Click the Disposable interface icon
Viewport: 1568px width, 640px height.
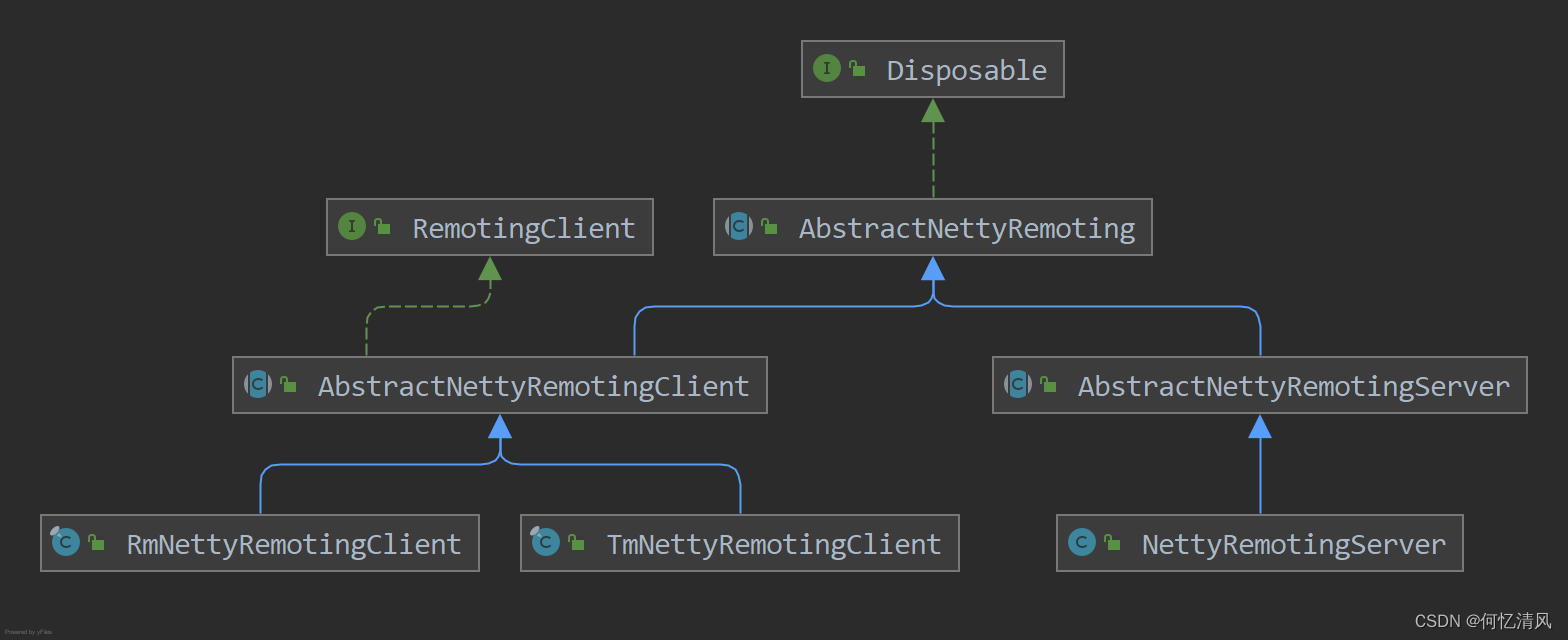click(x=826, y=69)
